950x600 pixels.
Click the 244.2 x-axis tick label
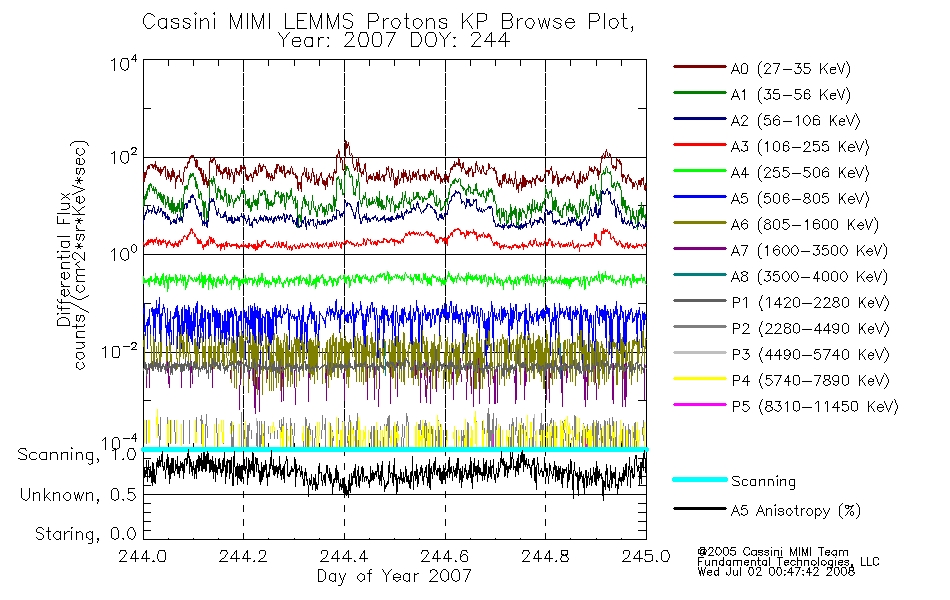click(243, 556)
